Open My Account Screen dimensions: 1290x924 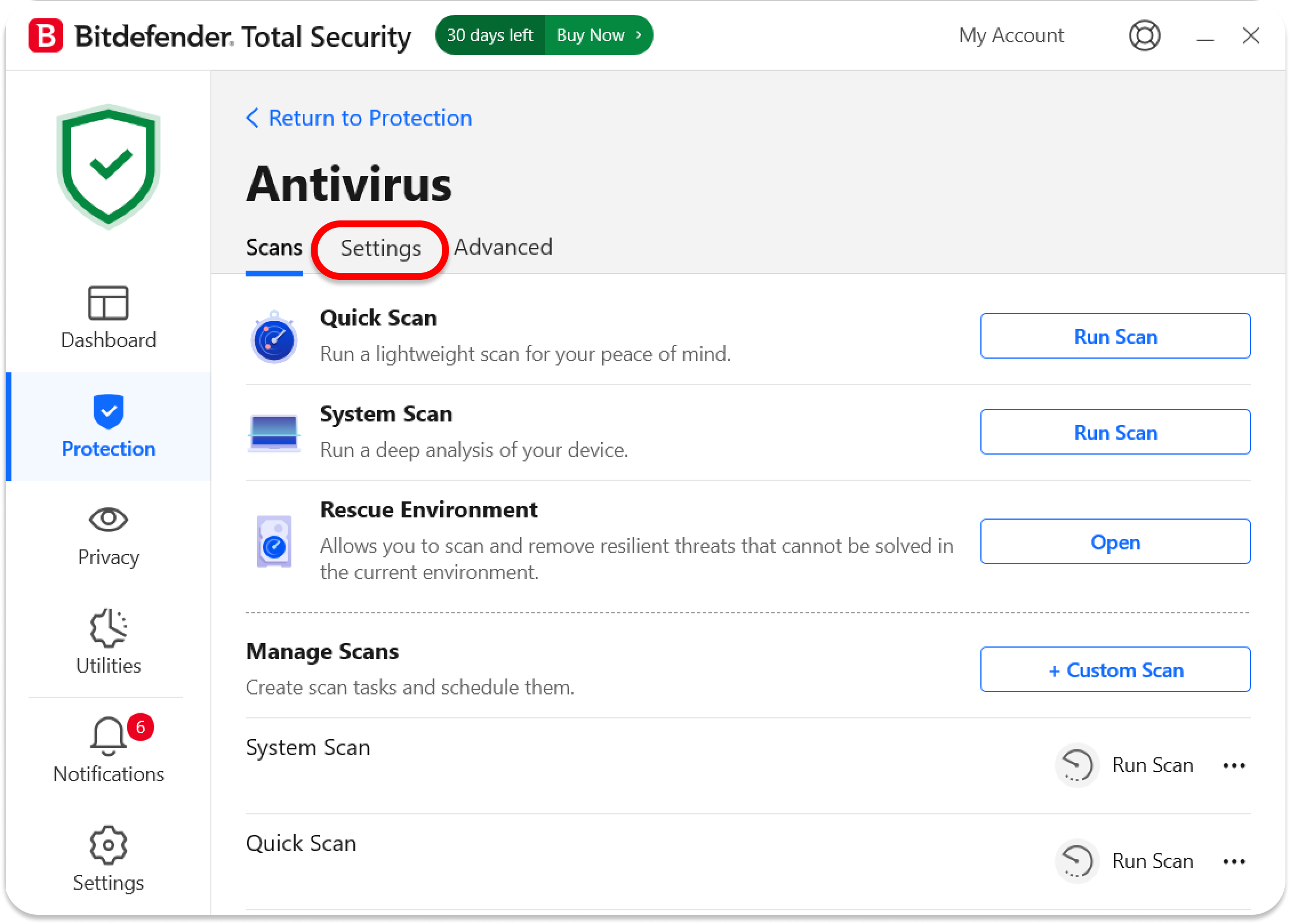(1011, 35)
